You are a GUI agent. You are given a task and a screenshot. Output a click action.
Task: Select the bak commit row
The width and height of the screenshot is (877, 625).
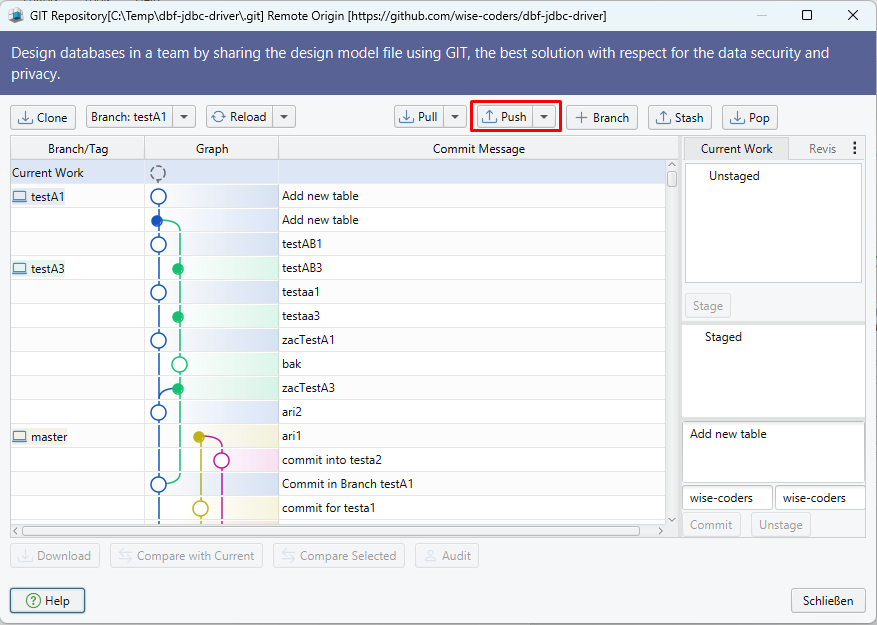[x=338, y=364]
